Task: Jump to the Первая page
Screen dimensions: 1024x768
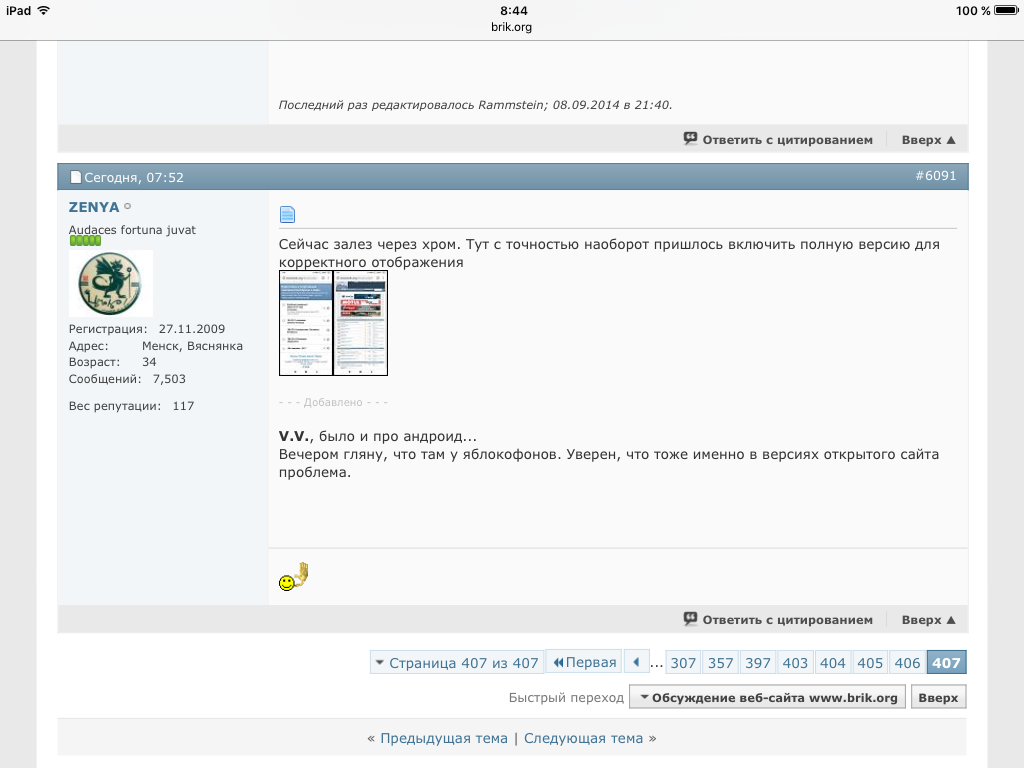Action: [x=584, y=662]
